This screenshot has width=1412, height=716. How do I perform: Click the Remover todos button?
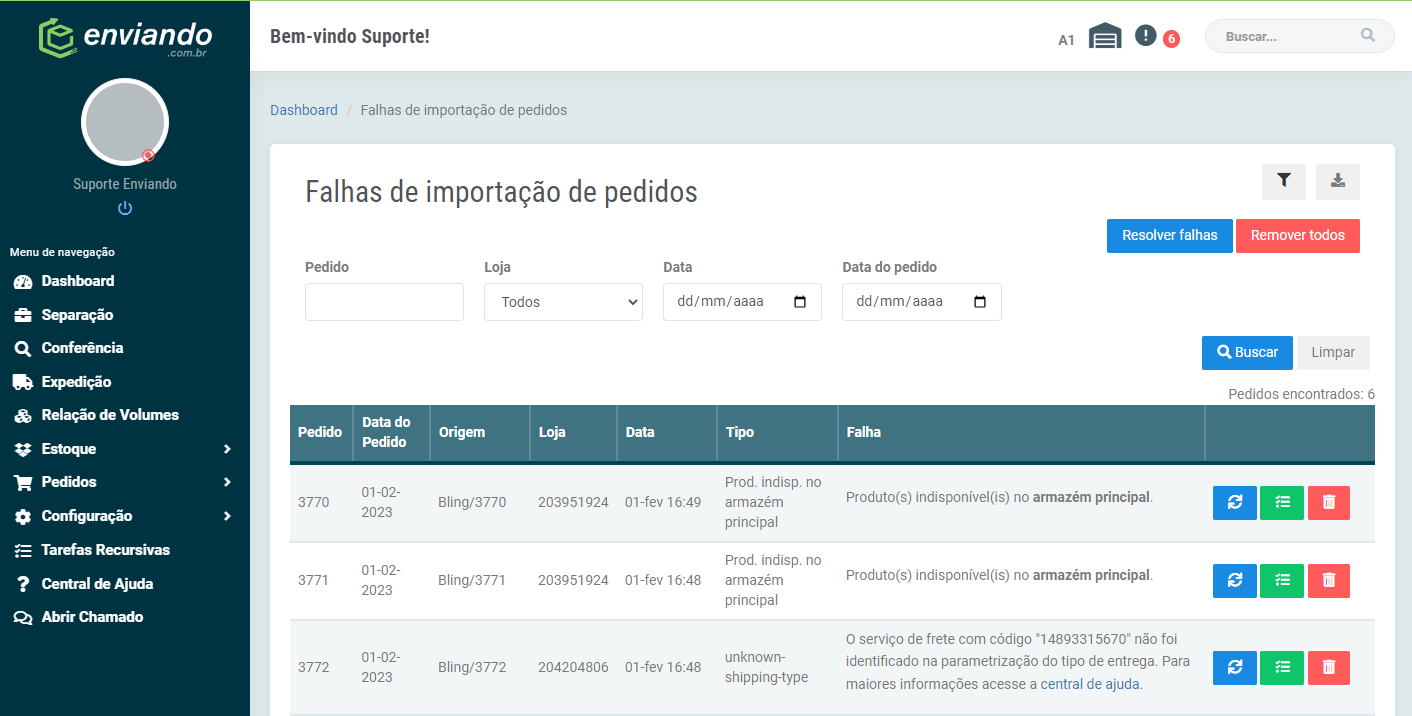(x=1298, y=236)
